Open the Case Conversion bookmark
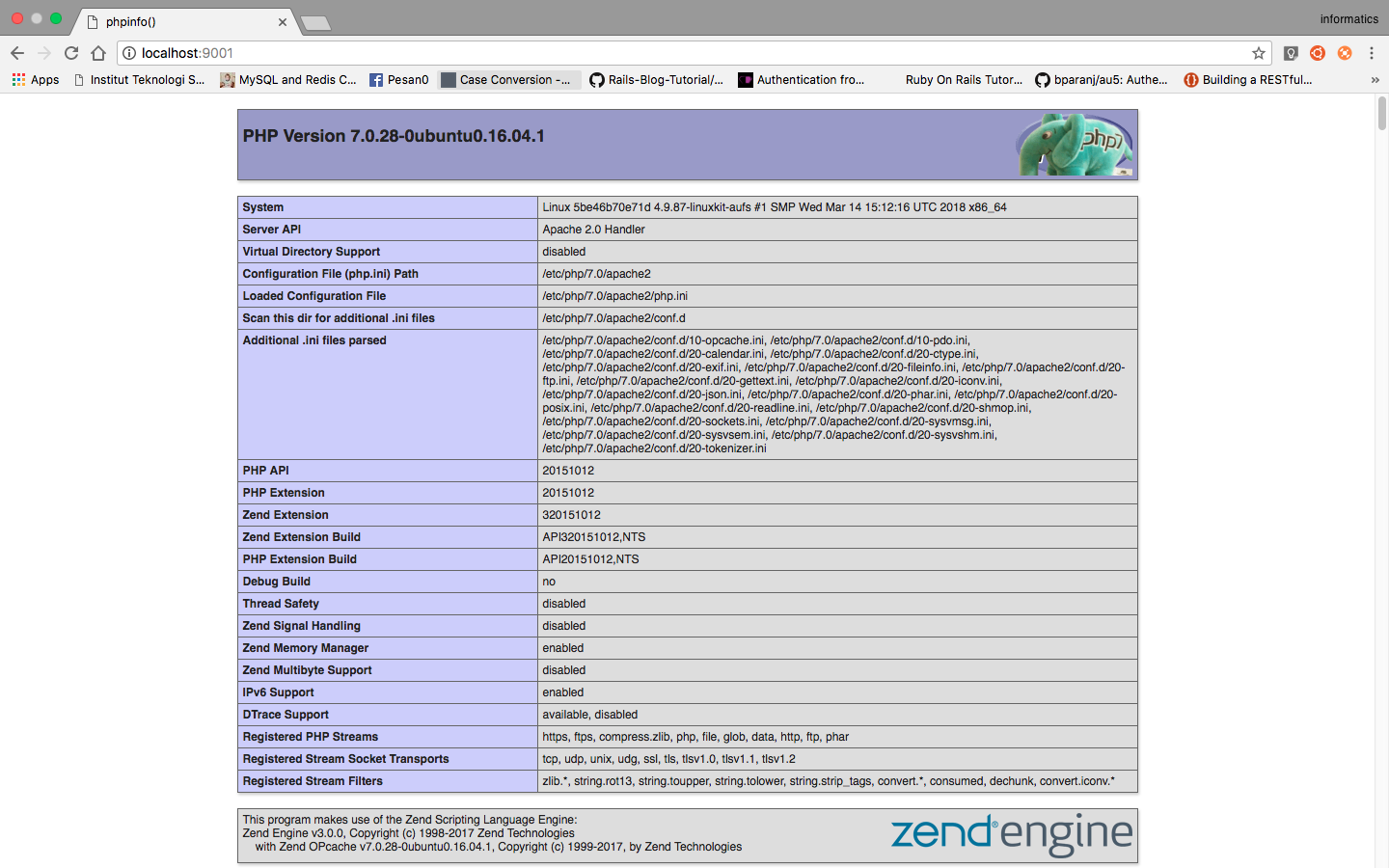The width and height of the screenshot is (1389, 868). tap(507, 80)
